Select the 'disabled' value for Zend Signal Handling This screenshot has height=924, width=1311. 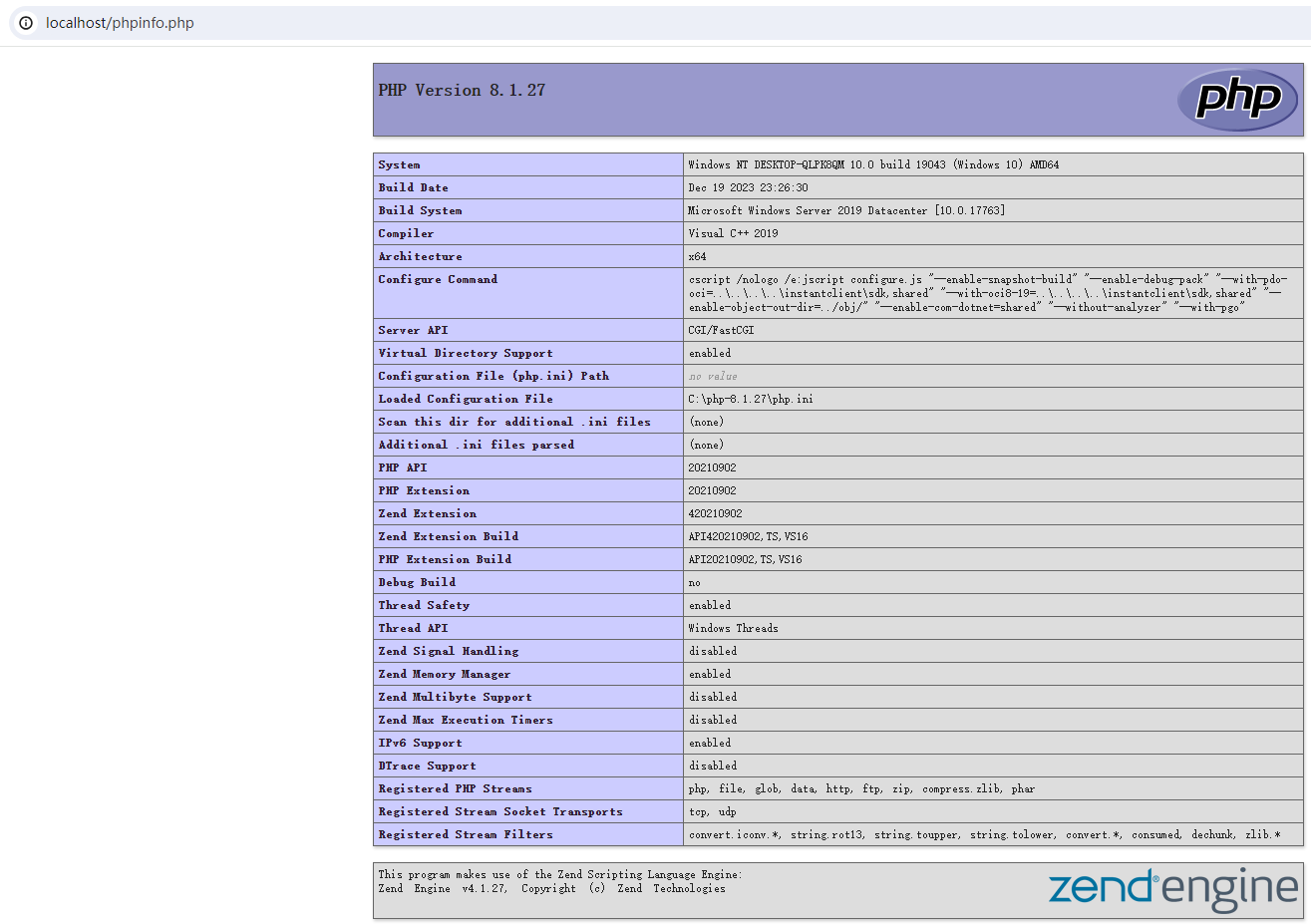click(713, 652)
